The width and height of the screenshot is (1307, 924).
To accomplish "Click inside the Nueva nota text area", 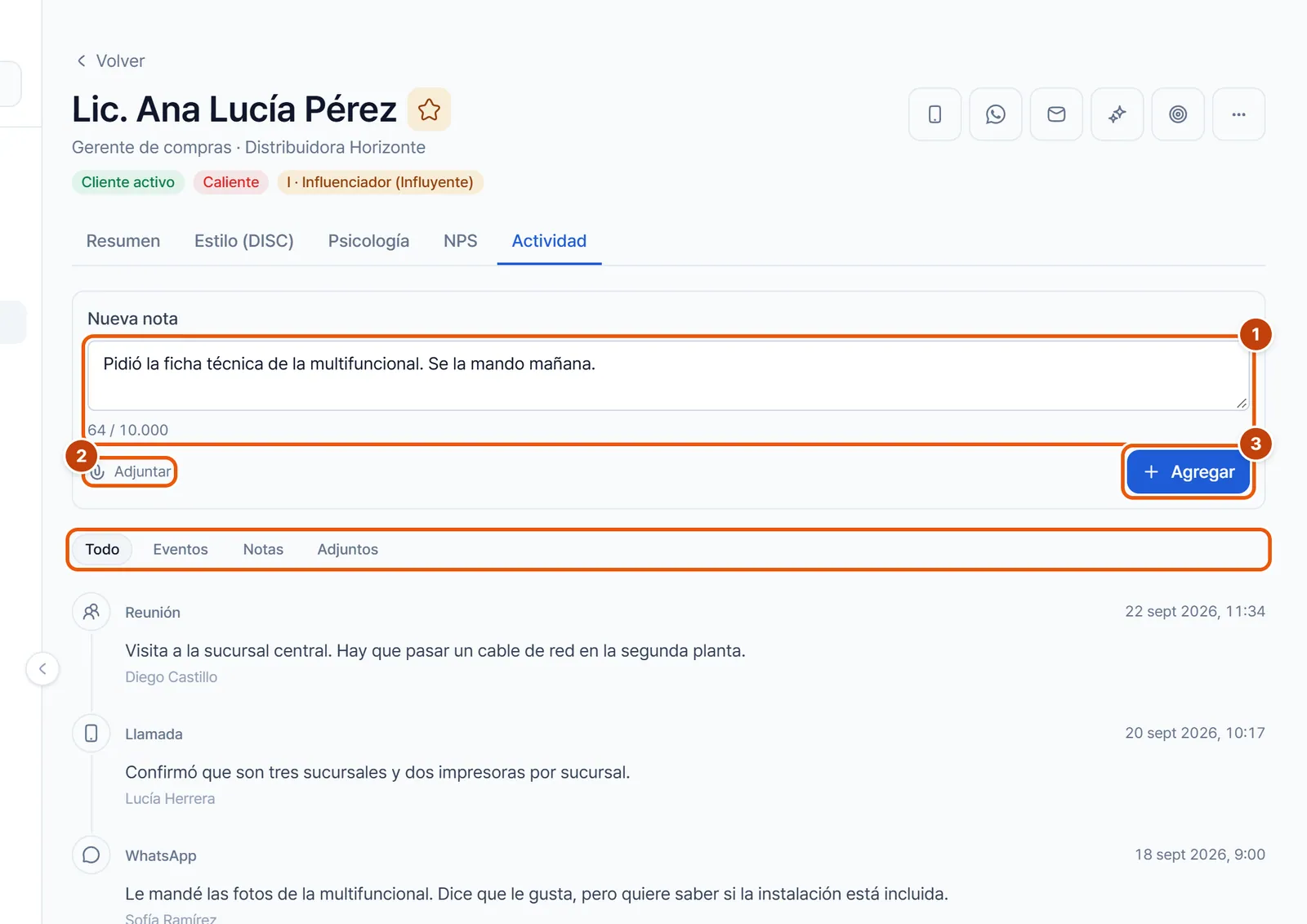I will tap(668, 376).
